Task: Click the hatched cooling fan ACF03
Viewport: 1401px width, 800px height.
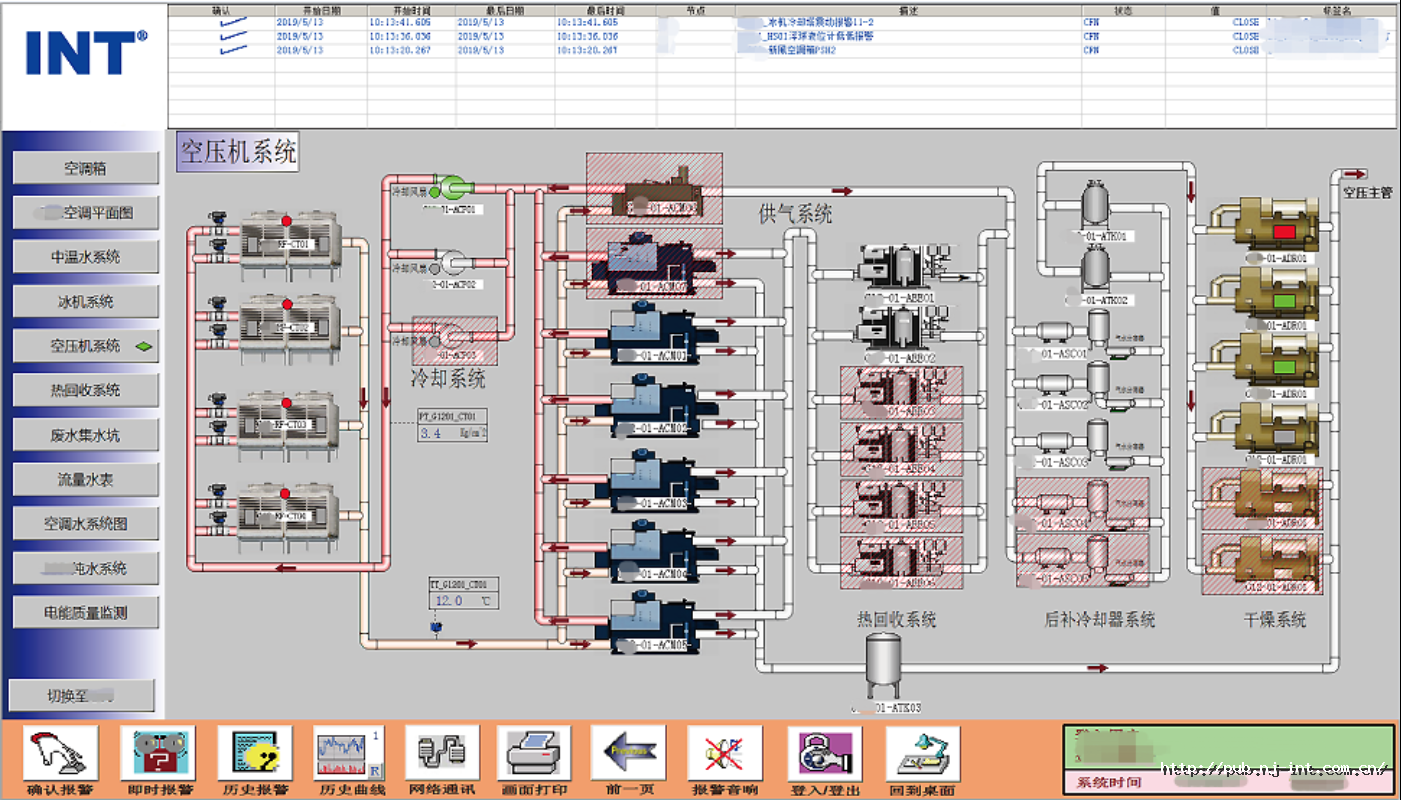Action: [456, 341]
